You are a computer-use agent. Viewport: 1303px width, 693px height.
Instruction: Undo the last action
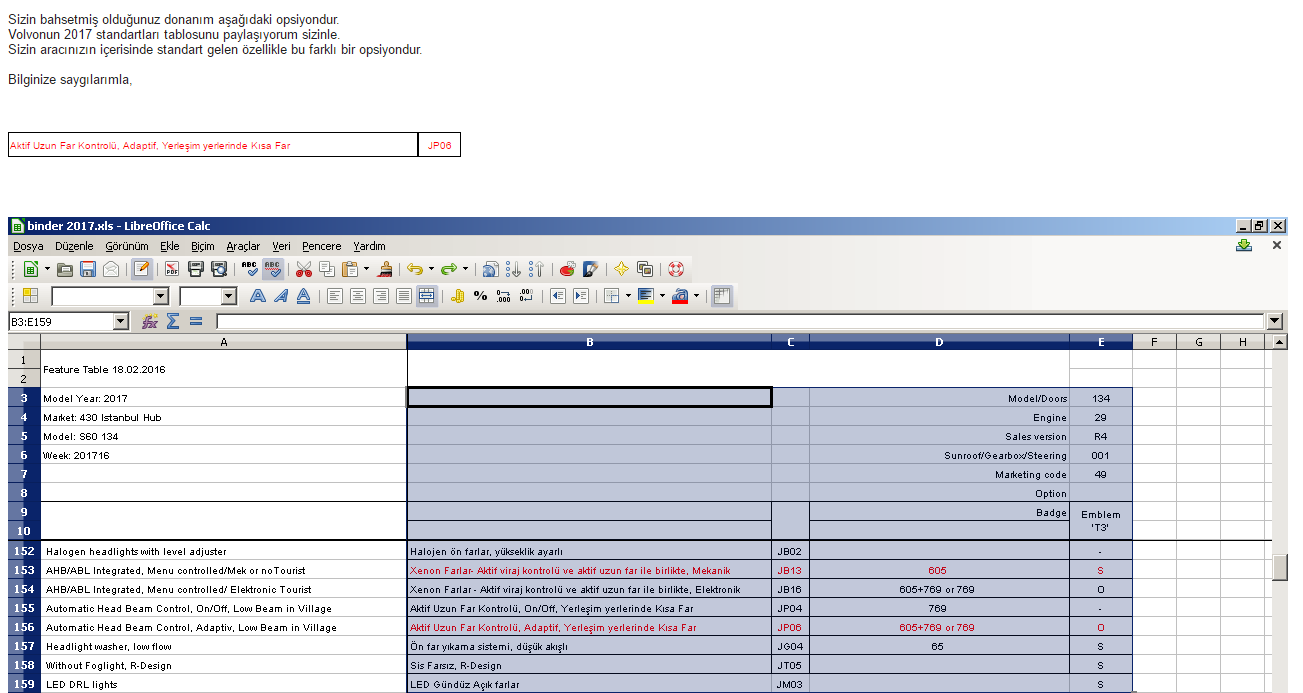click(414, 269)
